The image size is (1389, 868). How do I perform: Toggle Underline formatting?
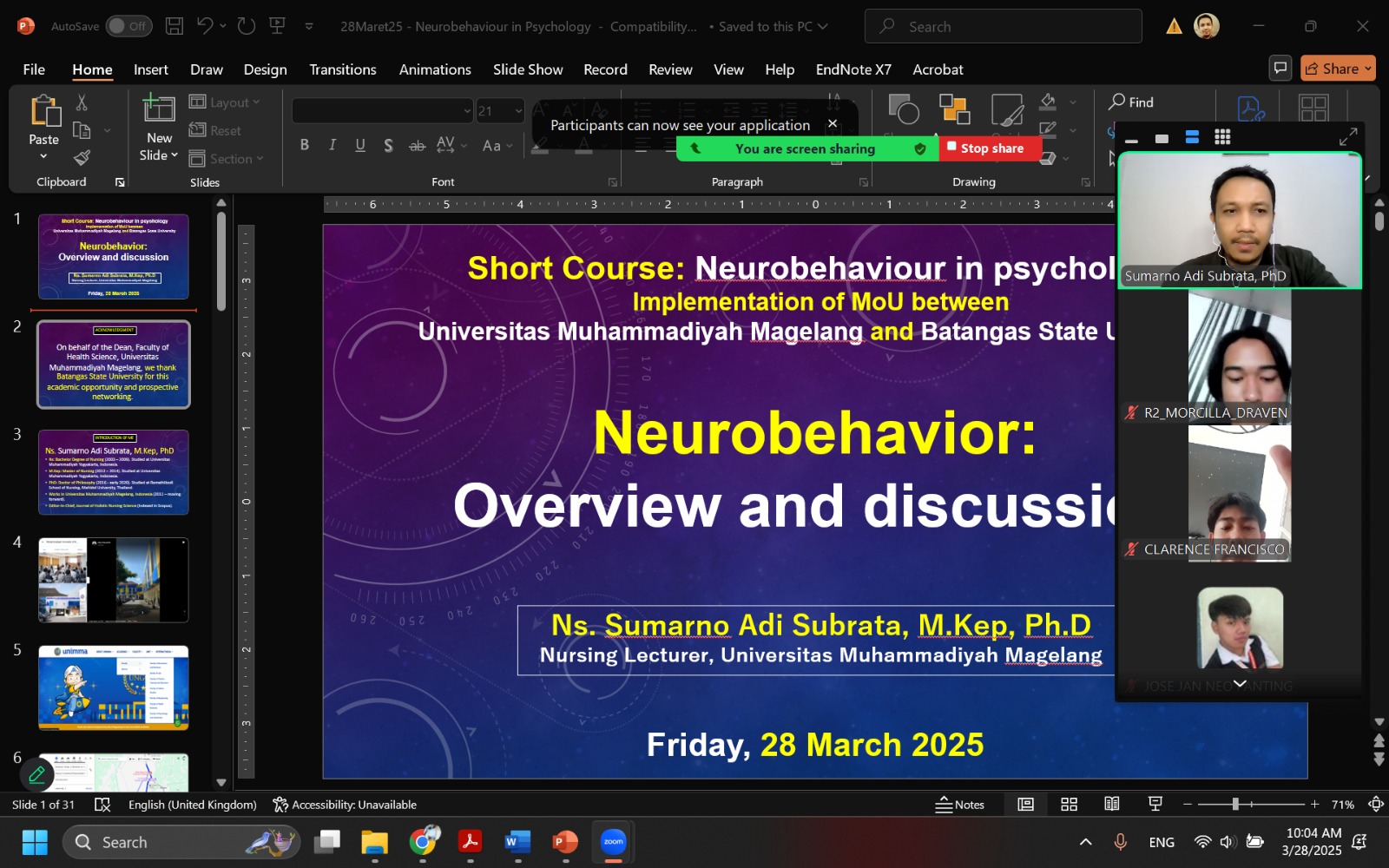coord(360,145)
